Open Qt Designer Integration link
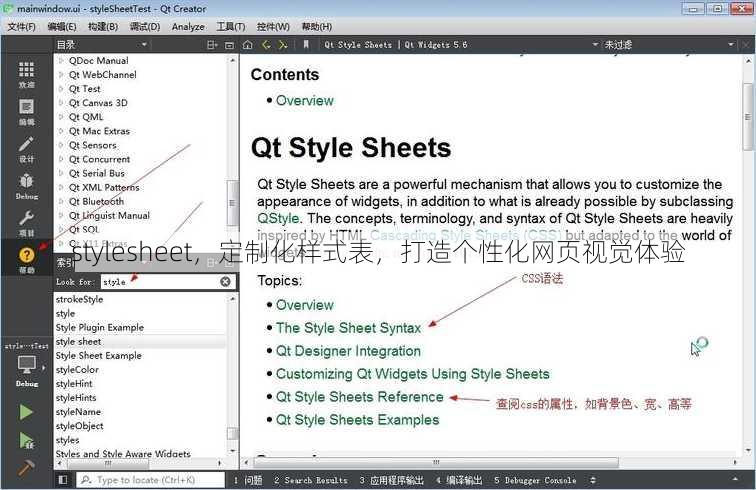 (348, 351)
